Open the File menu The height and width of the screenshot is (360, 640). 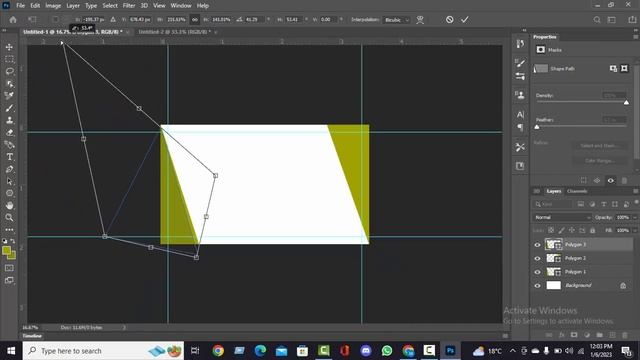20,6
